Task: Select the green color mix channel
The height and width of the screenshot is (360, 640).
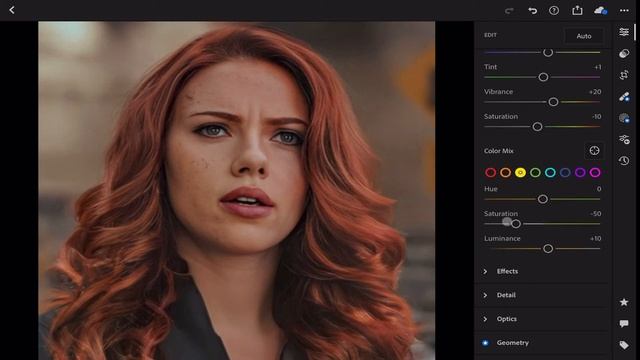Action: [x=535, y=173]
